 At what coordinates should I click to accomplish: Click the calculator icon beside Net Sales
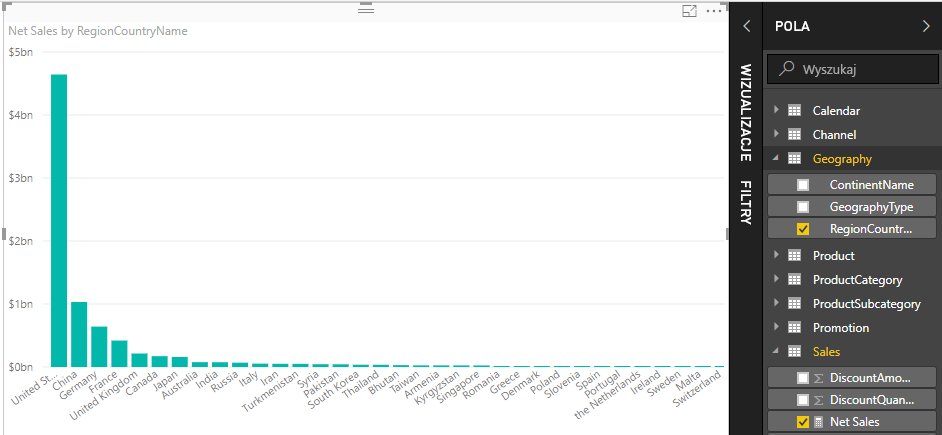click(818, 422)
